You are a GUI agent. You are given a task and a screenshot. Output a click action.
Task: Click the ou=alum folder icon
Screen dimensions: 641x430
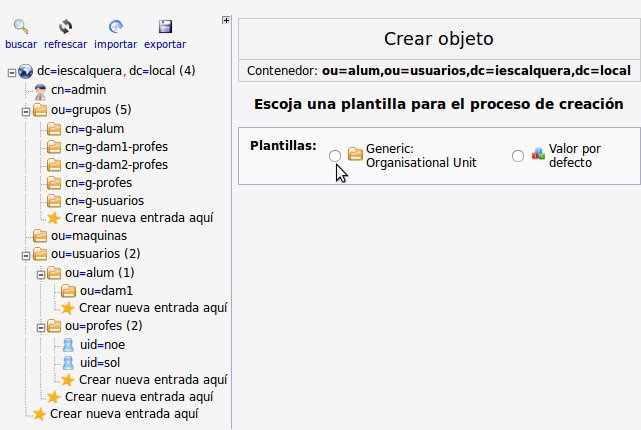[x=54, y=273]
